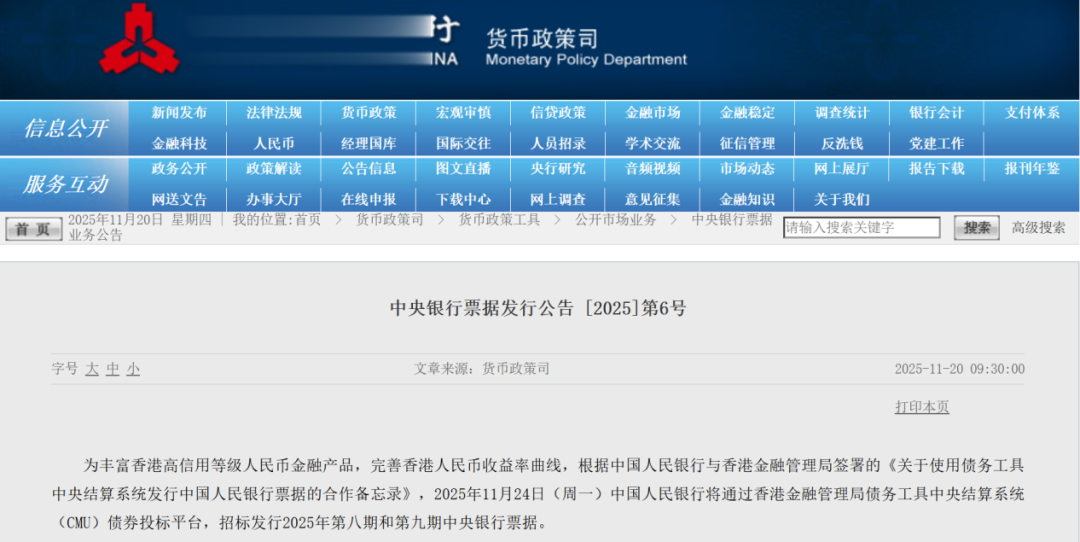Open the 金融科技 menu item

pos(179,143)
